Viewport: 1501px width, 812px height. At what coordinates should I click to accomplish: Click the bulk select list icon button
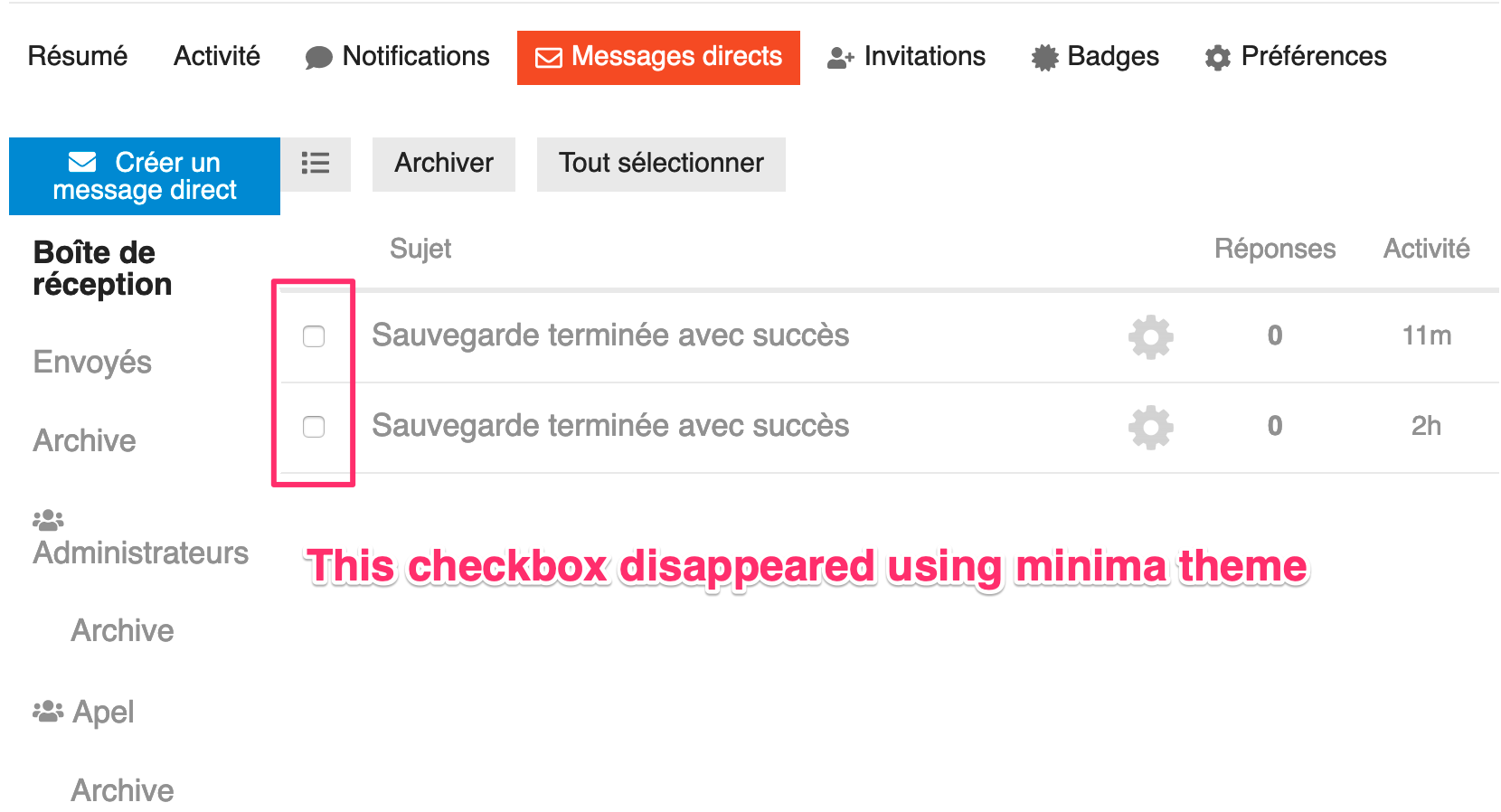(x=315, y=163)
